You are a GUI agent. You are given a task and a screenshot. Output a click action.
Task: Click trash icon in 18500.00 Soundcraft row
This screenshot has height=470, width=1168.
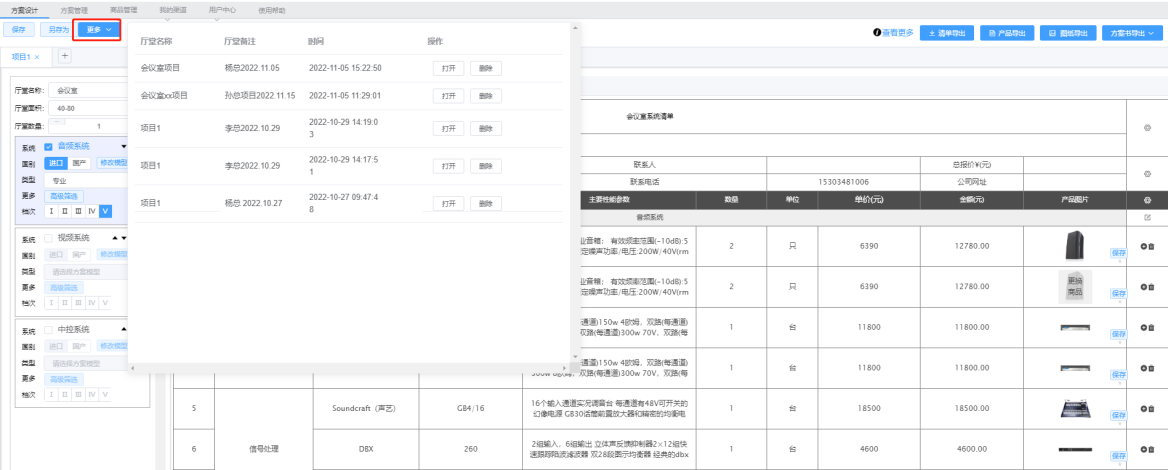coord(1152,408)
